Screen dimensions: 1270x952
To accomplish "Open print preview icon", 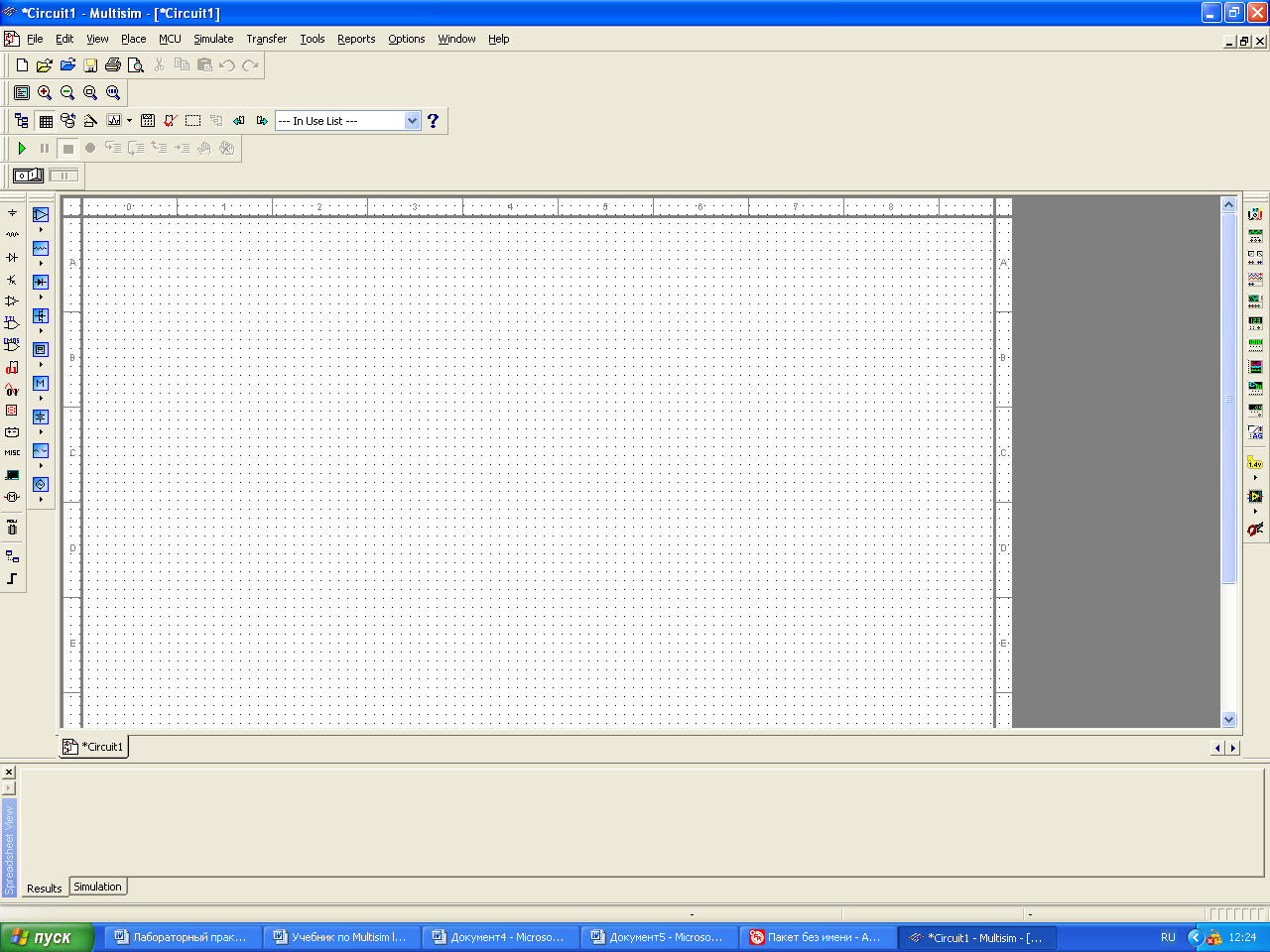I will click(x=136, y=65).
